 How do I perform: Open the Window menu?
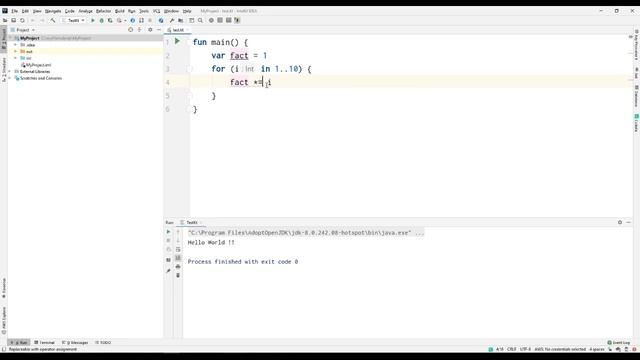171,11
